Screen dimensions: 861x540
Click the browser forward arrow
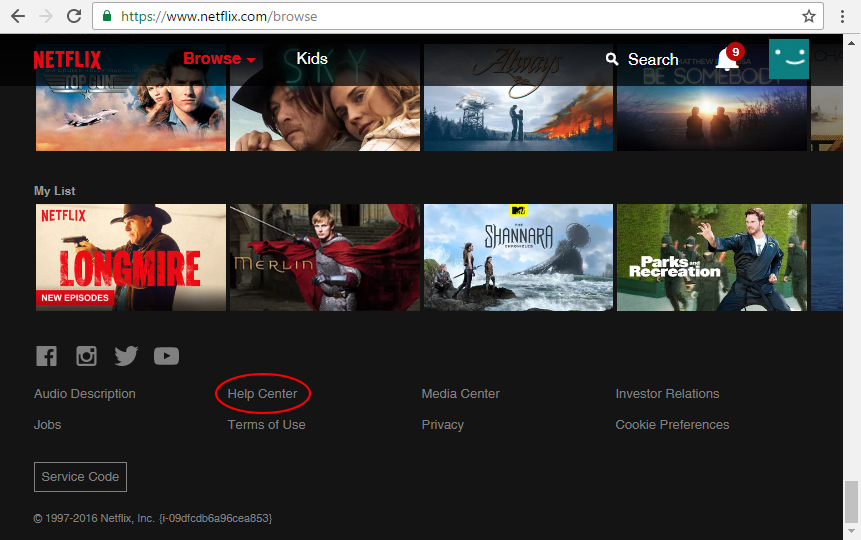click(x=46, y=16)
